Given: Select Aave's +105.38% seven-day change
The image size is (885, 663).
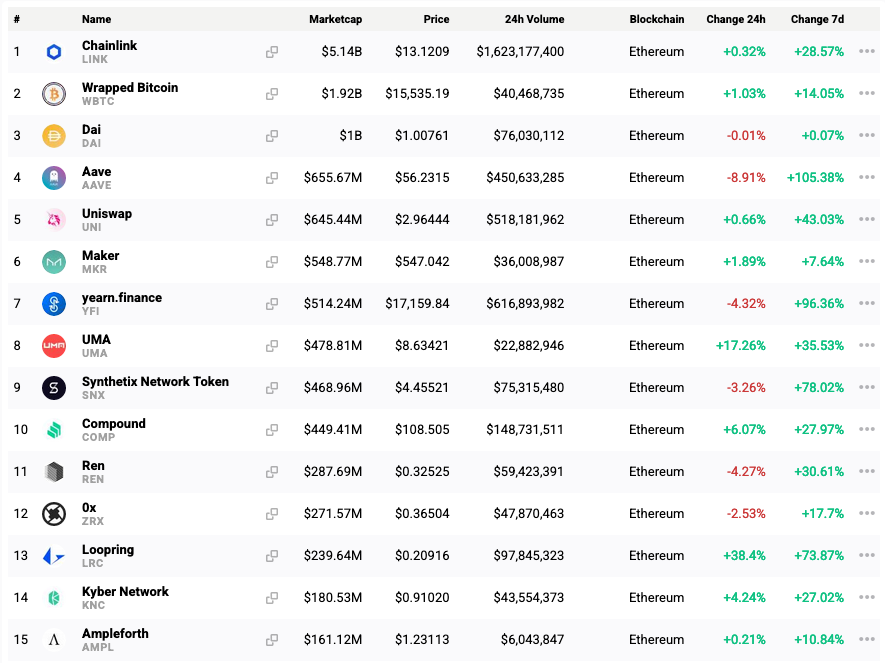Looking at the screenshot, I should [x=816, y=178].
